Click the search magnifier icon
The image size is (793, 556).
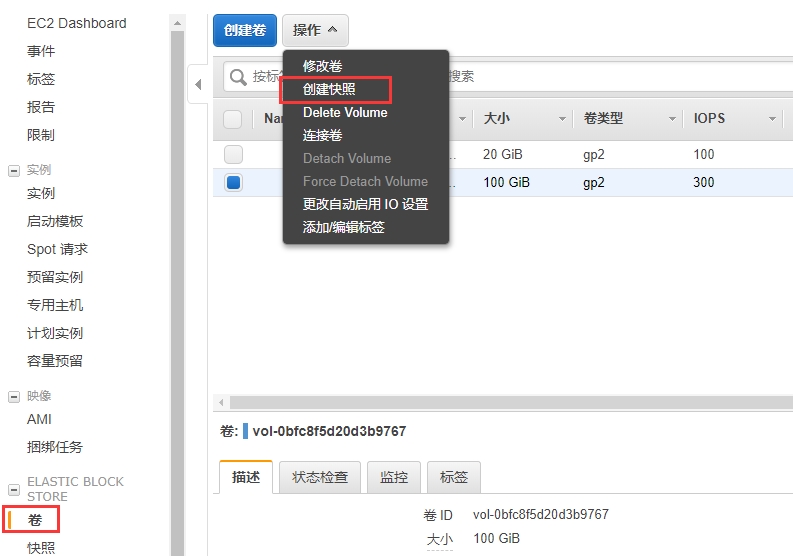tap(237, 77)
